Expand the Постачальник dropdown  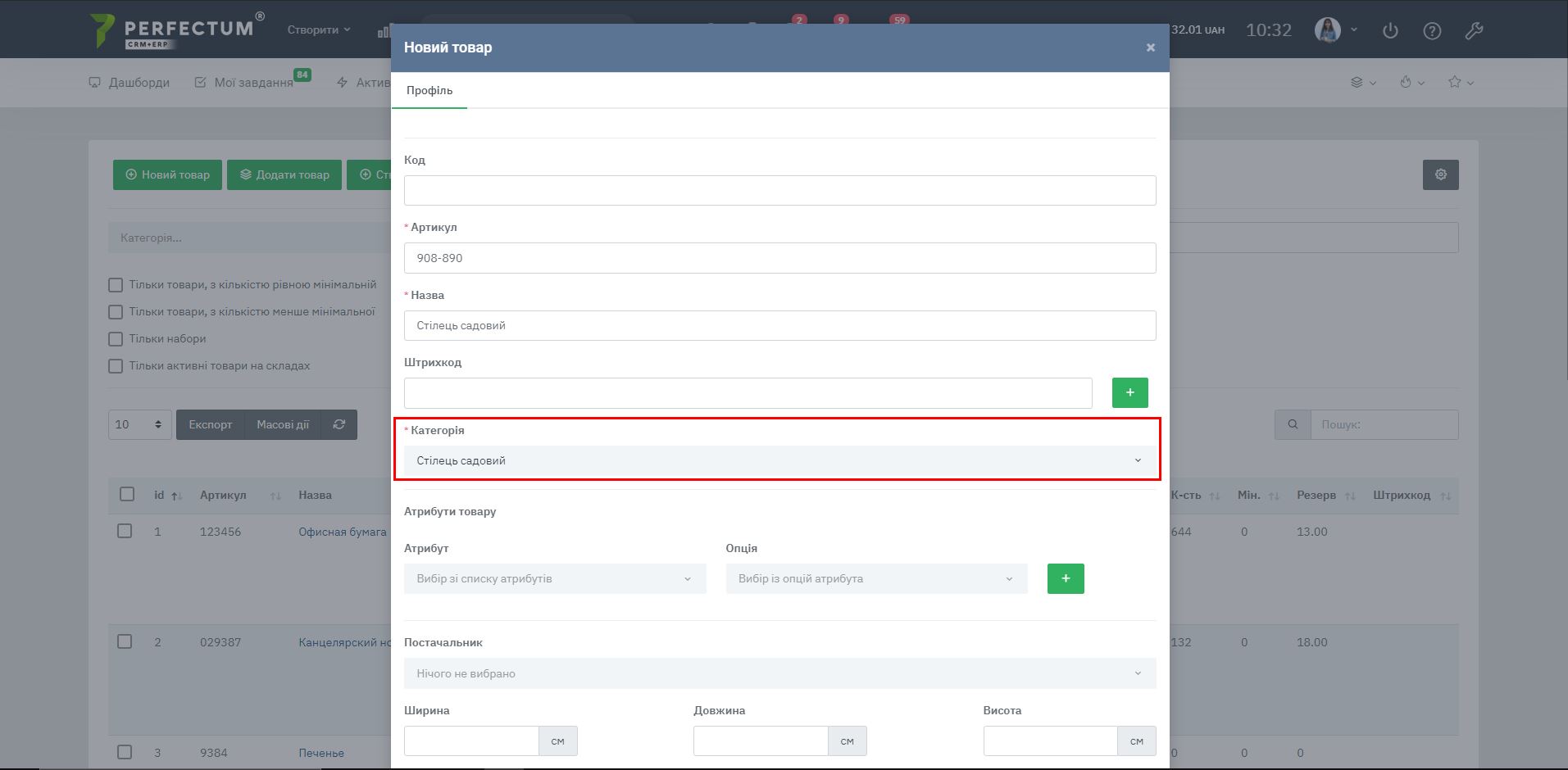tap(779, 673)
